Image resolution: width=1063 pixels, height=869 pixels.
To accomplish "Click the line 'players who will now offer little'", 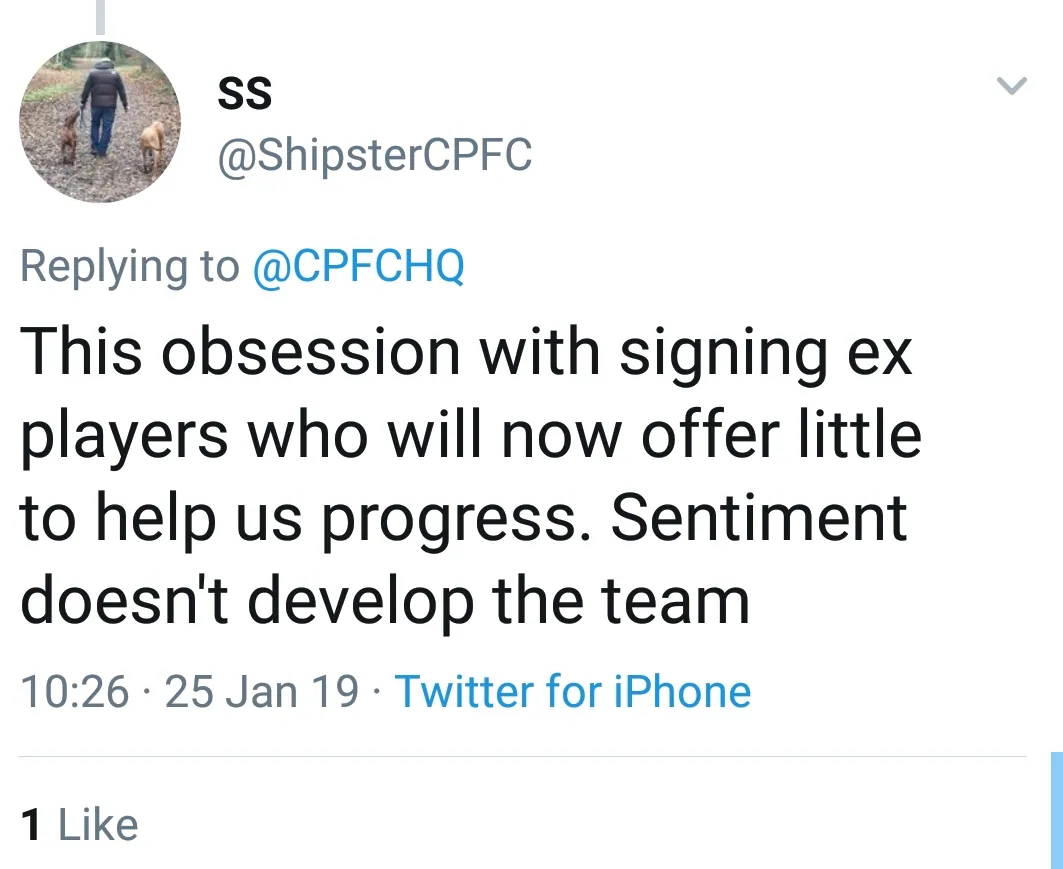I will tap(470, 434).
